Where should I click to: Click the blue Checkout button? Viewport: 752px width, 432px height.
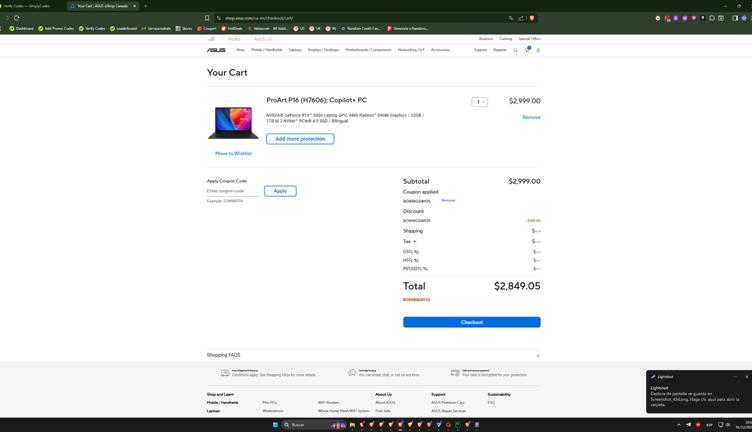tap(471, 322)
